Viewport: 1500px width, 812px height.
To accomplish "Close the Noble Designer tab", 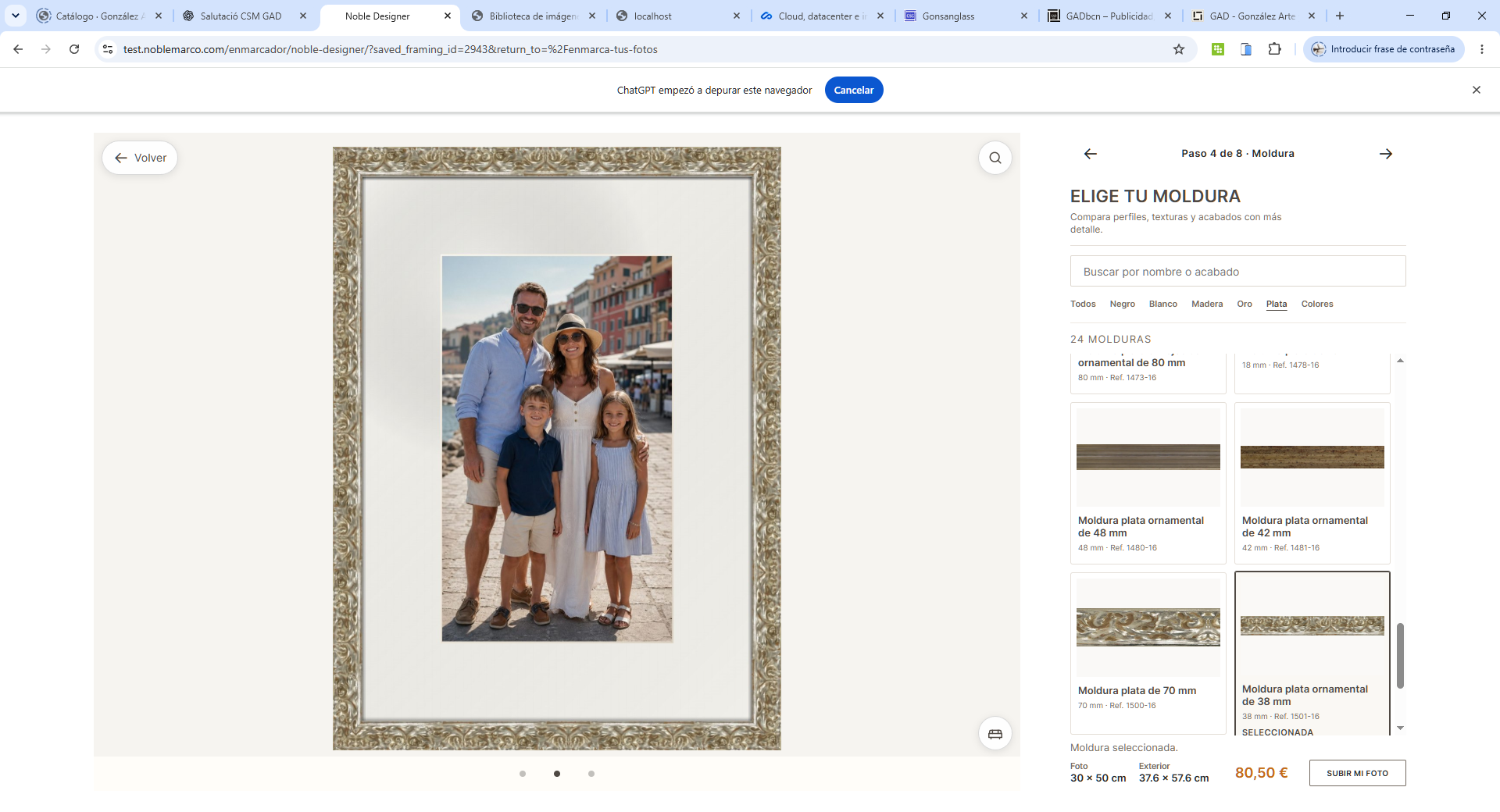I will point(448,16).
